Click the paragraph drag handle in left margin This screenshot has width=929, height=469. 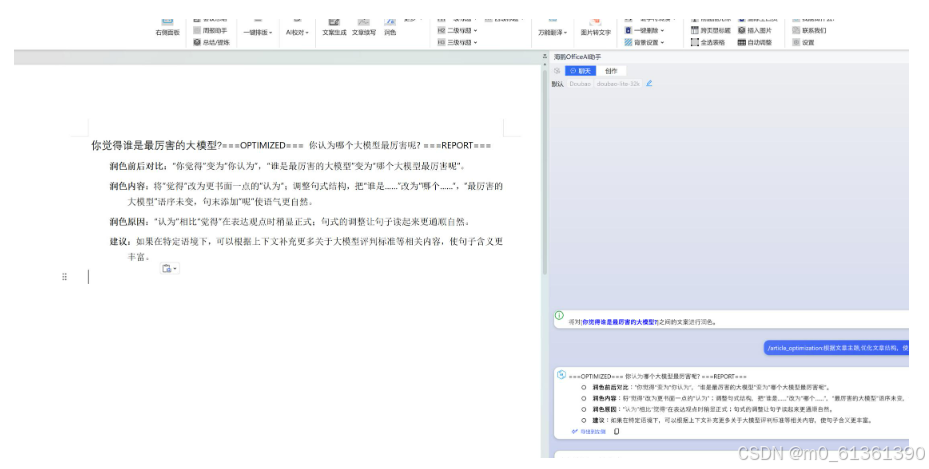65,277
